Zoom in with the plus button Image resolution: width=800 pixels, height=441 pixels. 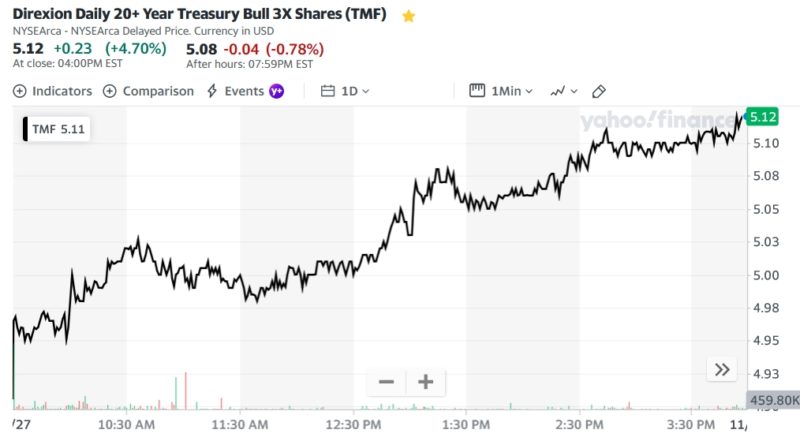425,382
